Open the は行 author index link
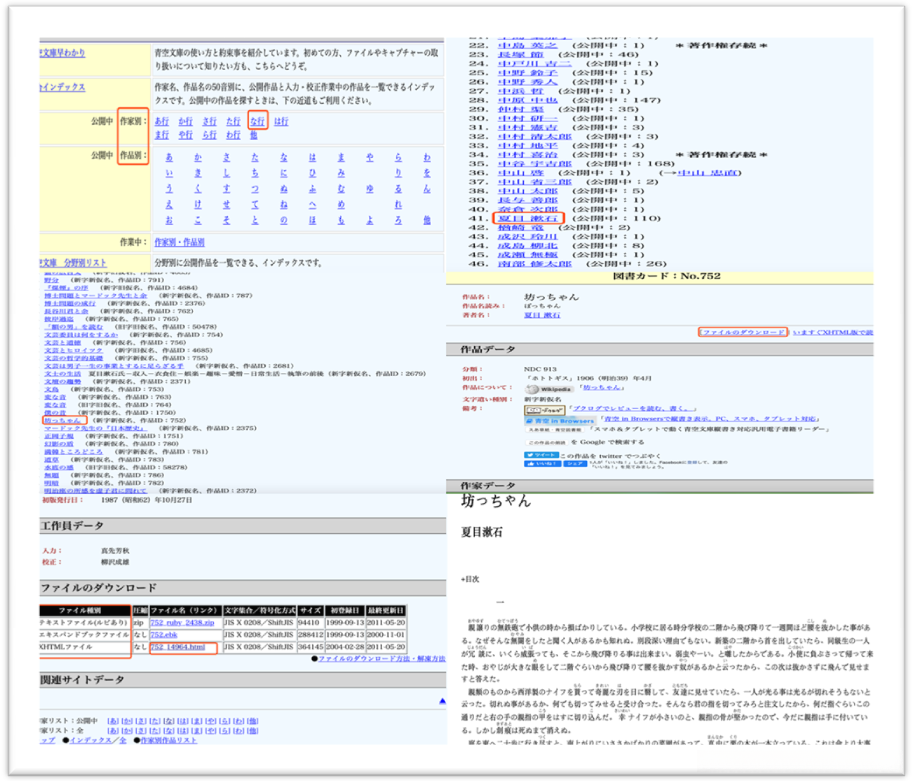The image size is (913, 781). (x=281, y=121)
